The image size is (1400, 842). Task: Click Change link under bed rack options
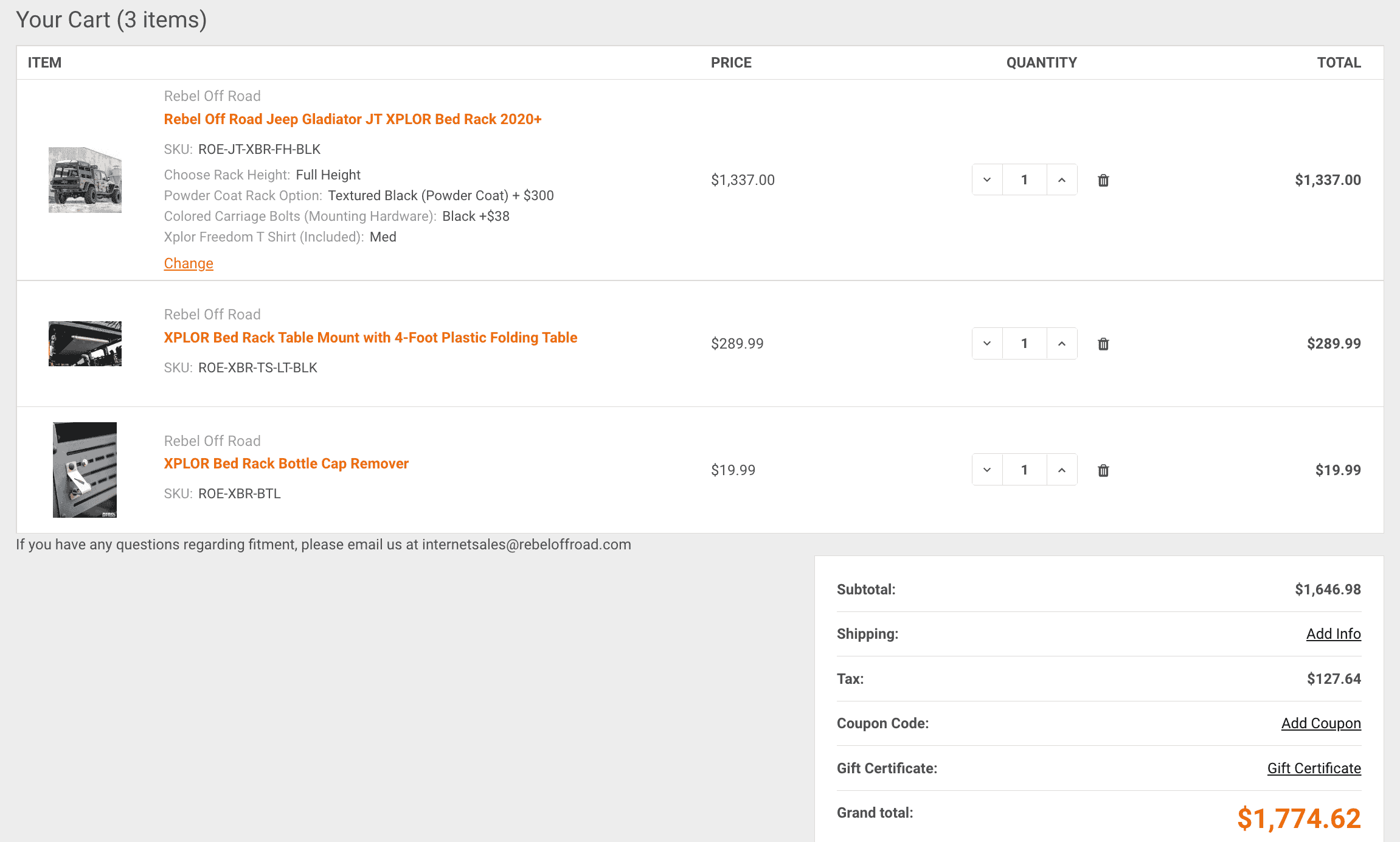click(x=189, y=263)
